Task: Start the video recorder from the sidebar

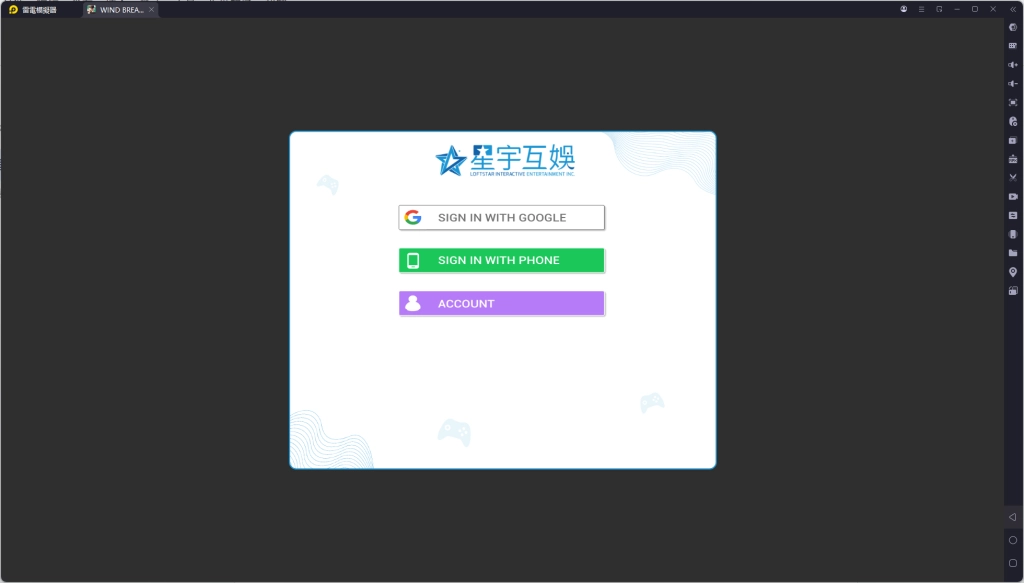Action: [1013, 197]
